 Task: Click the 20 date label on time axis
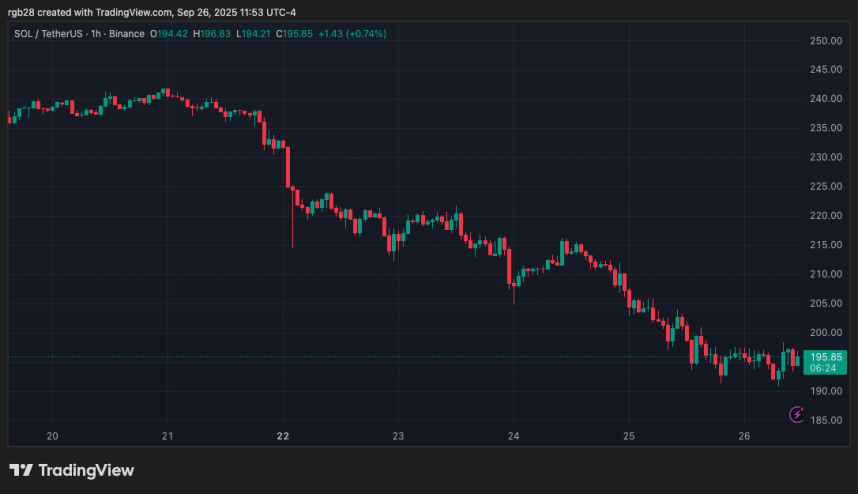(52, 436)
